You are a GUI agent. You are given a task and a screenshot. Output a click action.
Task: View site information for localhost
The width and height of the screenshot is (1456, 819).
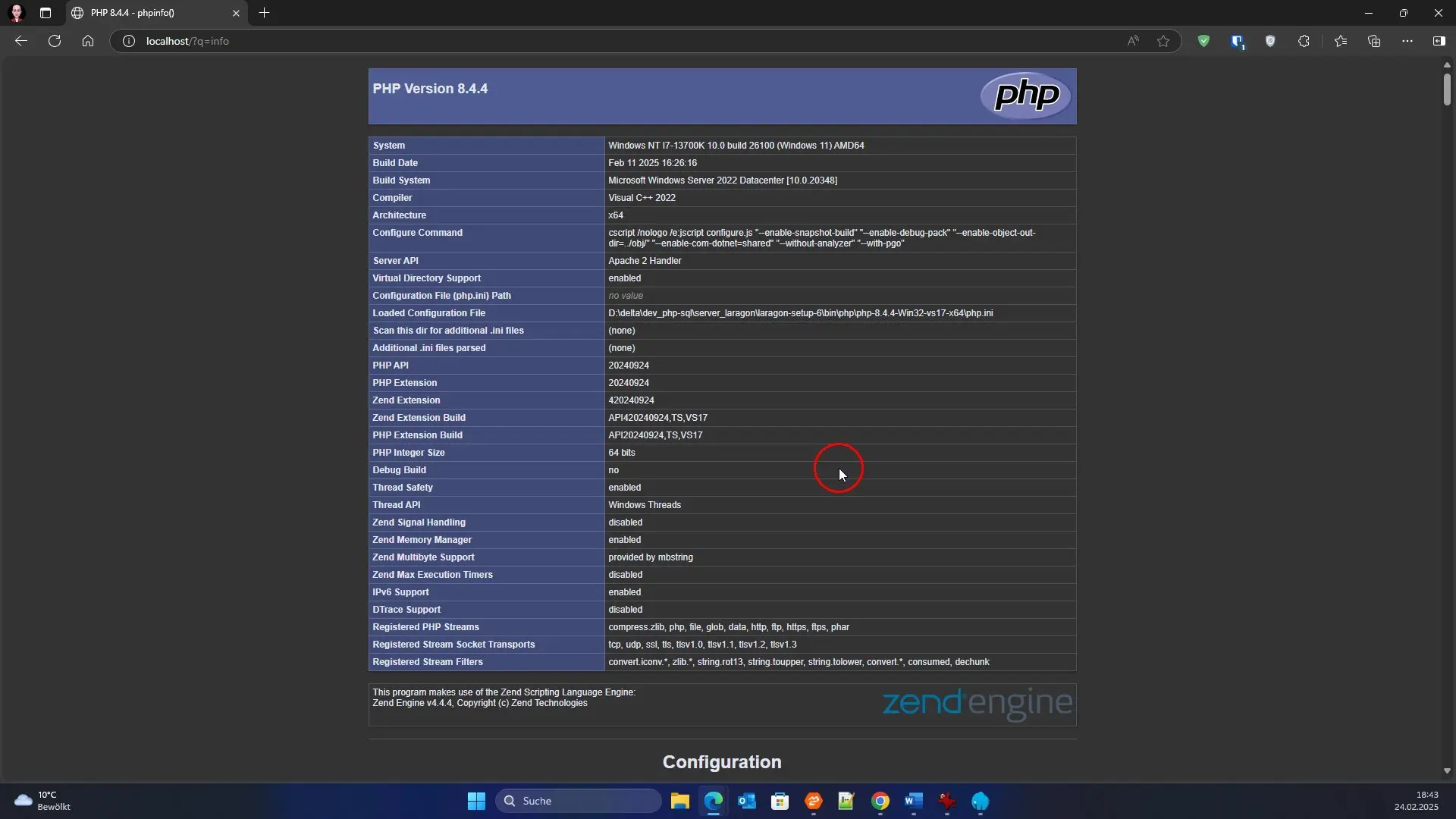pyautogui.click(x=129, y=41)
